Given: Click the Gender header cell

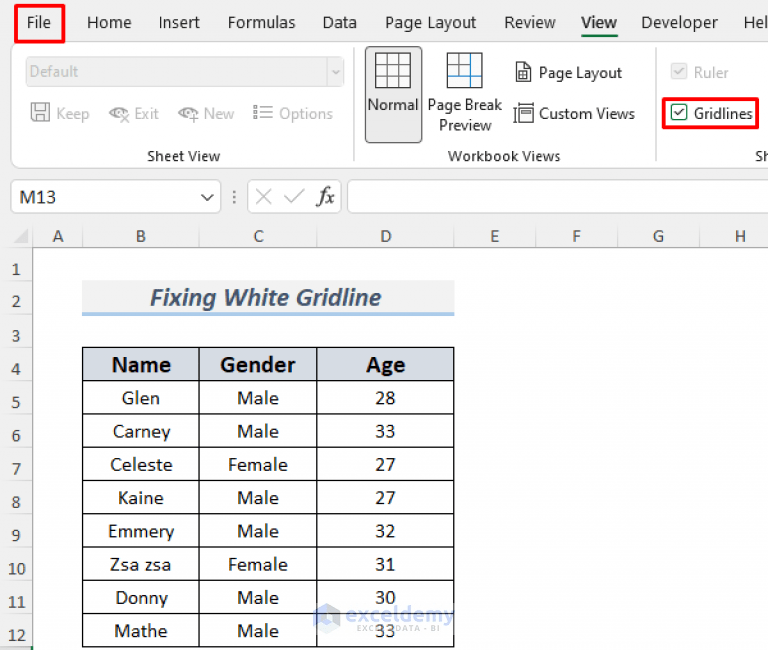Looking at the screenshot, I should pyautogui.click(x=258, y=365).
